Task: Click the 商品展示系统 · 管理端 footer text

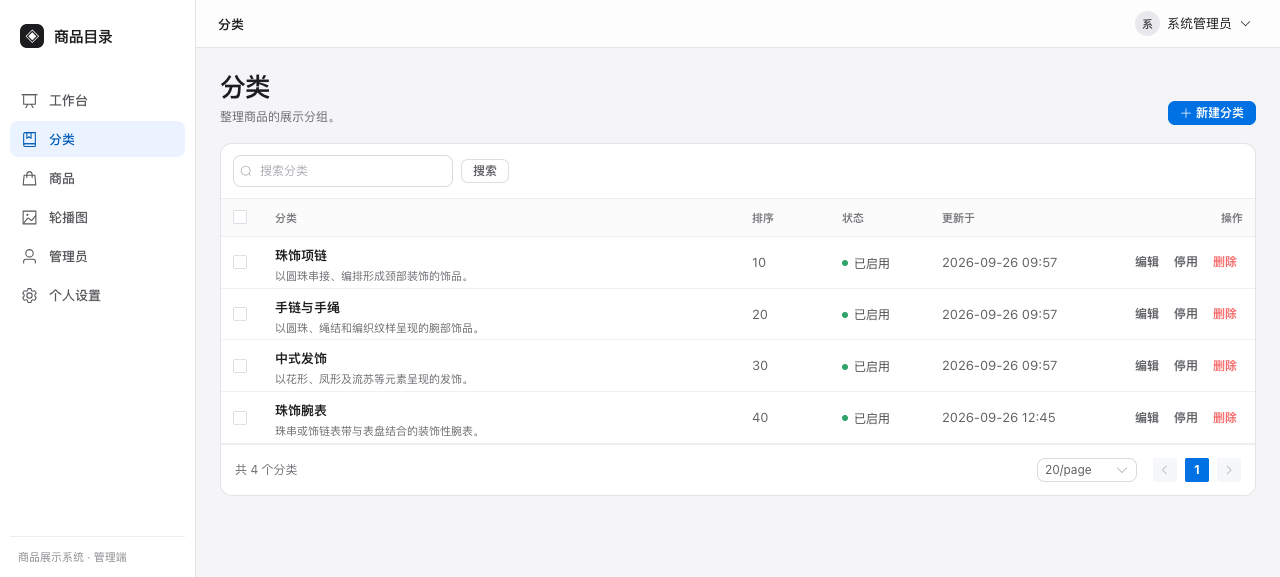Action: 72,557
